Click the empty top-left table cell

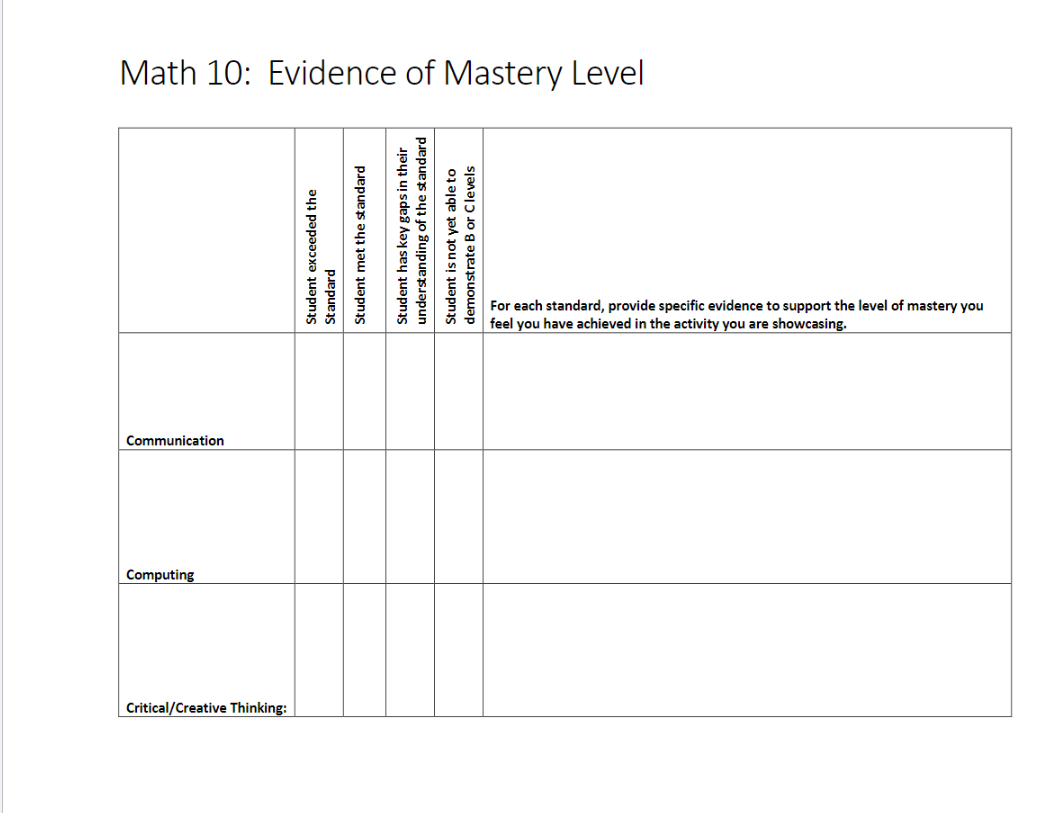(205, 230)
